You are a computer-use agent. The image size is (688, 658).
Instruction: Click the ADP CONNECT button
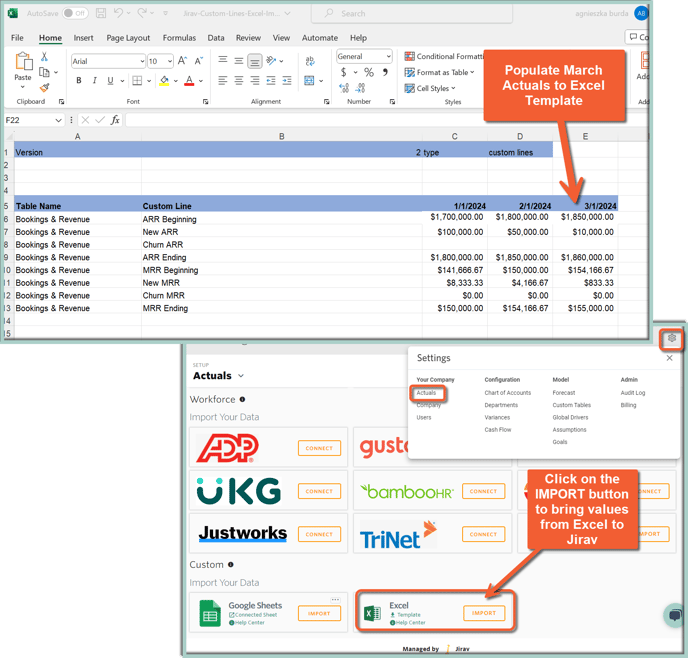point(319,448)
